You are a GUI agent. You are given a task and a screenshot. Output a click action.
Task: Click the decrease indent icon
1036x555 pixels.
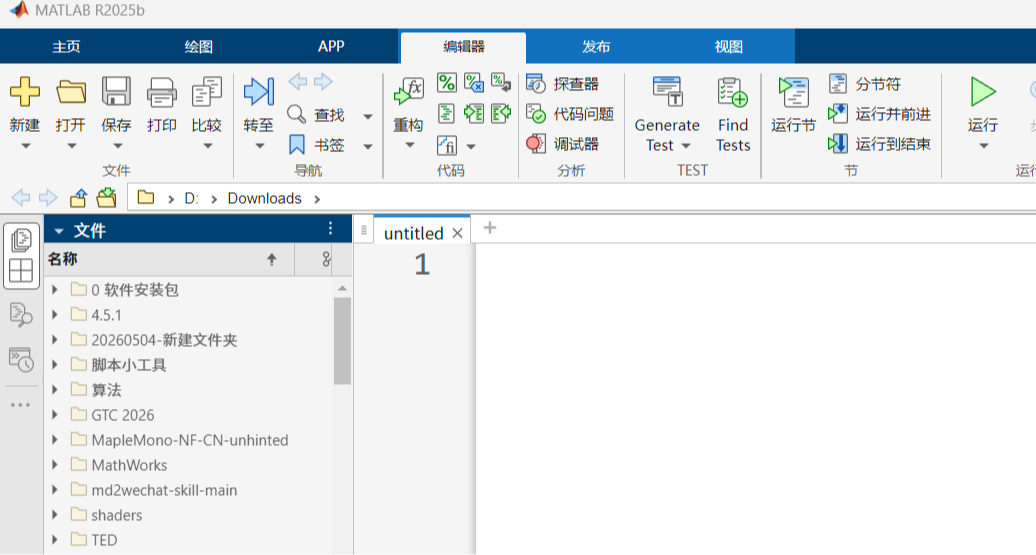[501, 114]
